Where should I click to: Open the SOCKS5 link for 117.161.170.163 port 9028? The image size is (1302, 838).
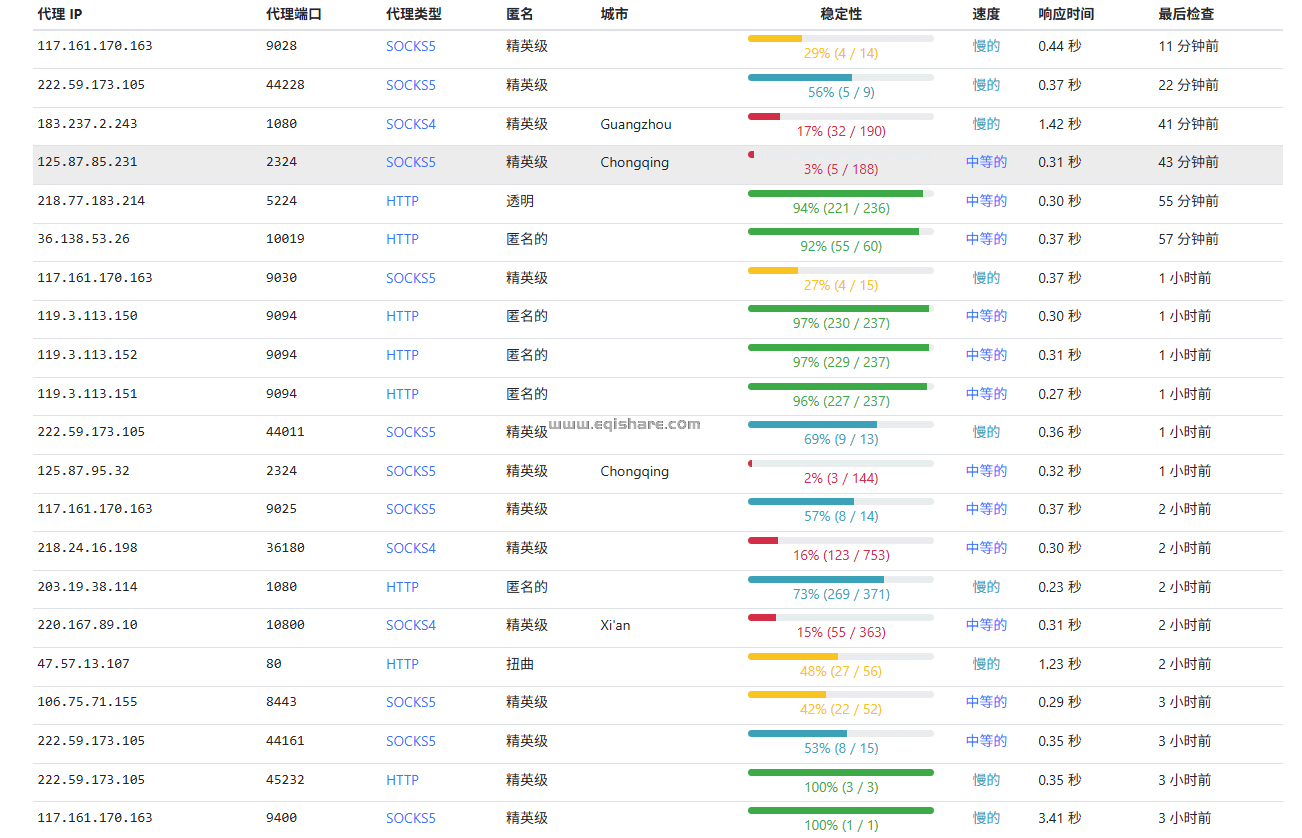(411, 46)
